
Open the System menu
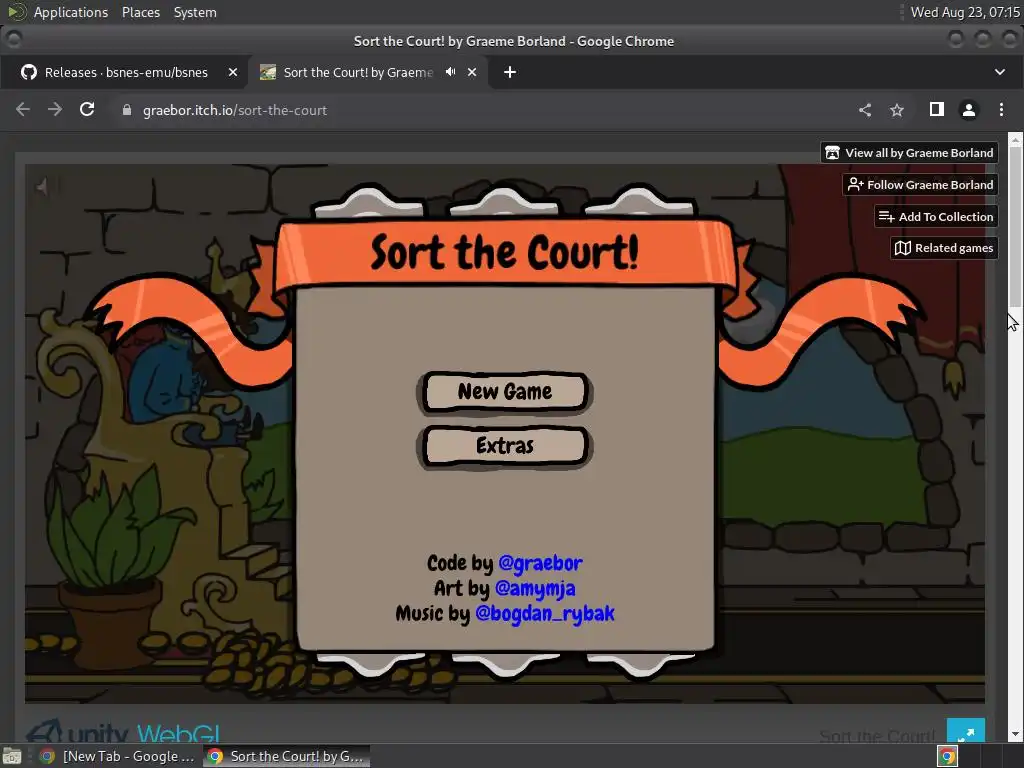point(195,12)
